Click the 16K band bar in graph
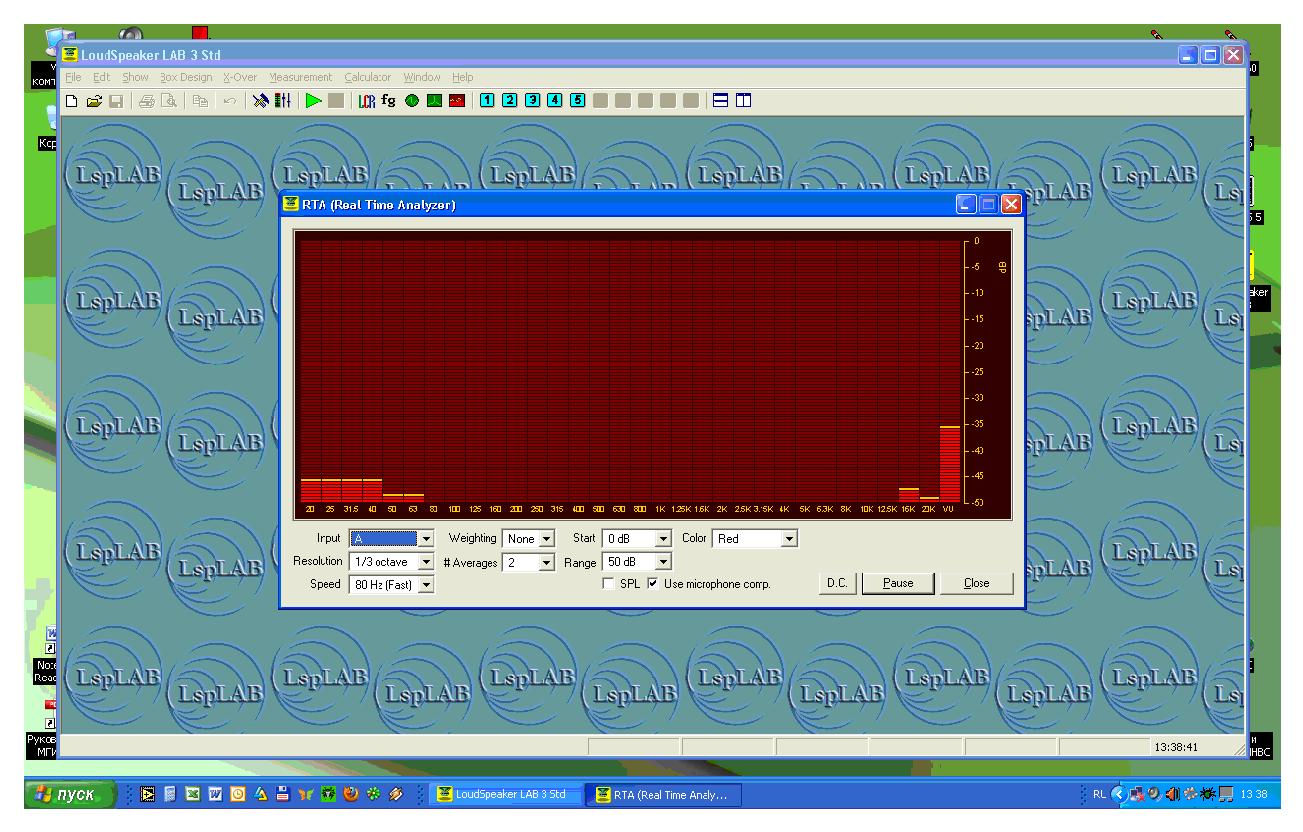Viewport: 1303px width, 832px height. pyautogui.click(x=908, y=494)
